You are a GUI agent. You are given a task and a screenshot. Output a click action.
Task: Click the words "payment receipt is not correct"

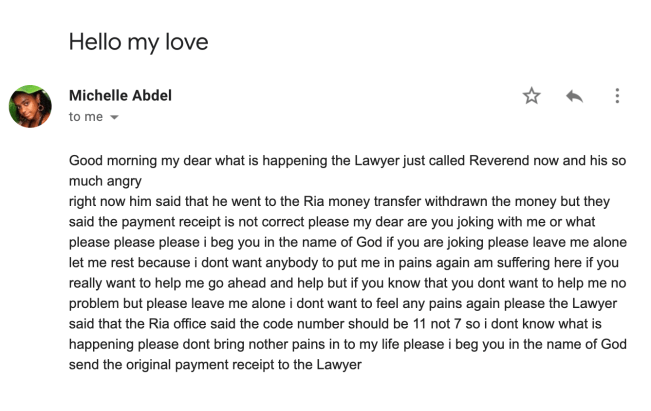tap(199, 222)
